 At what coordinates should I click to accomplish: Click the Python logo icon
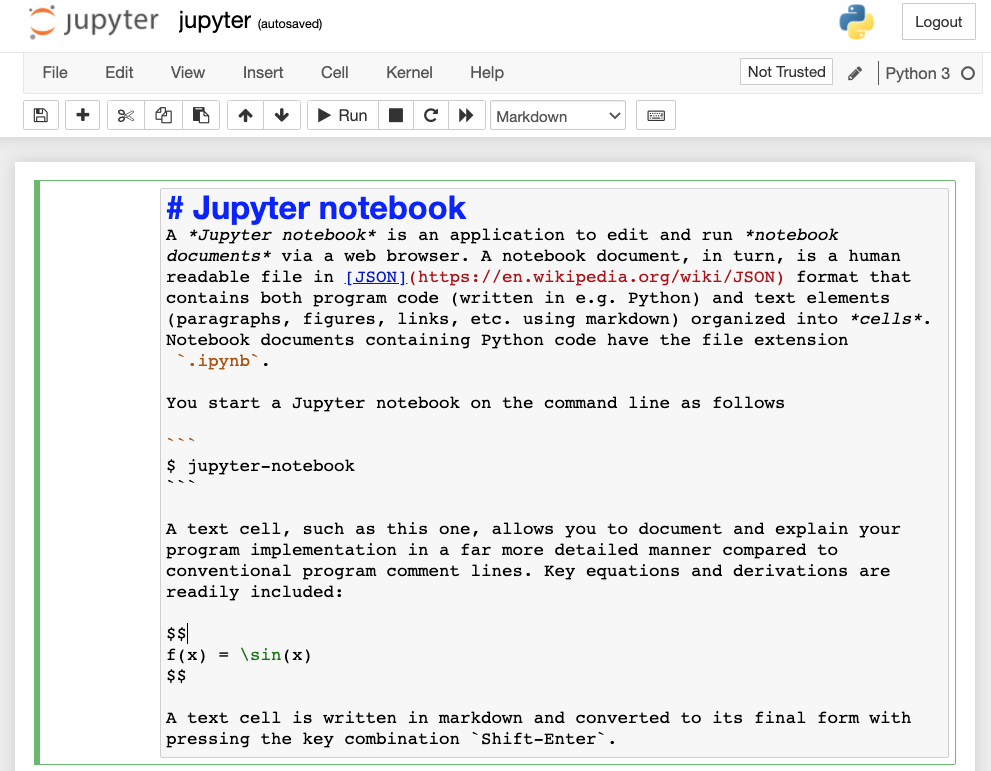point(856,21)
